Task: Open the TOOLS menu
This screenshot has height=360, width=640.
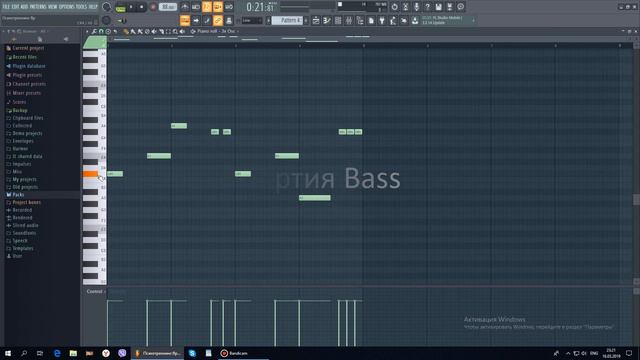Action: coord(81,7)
